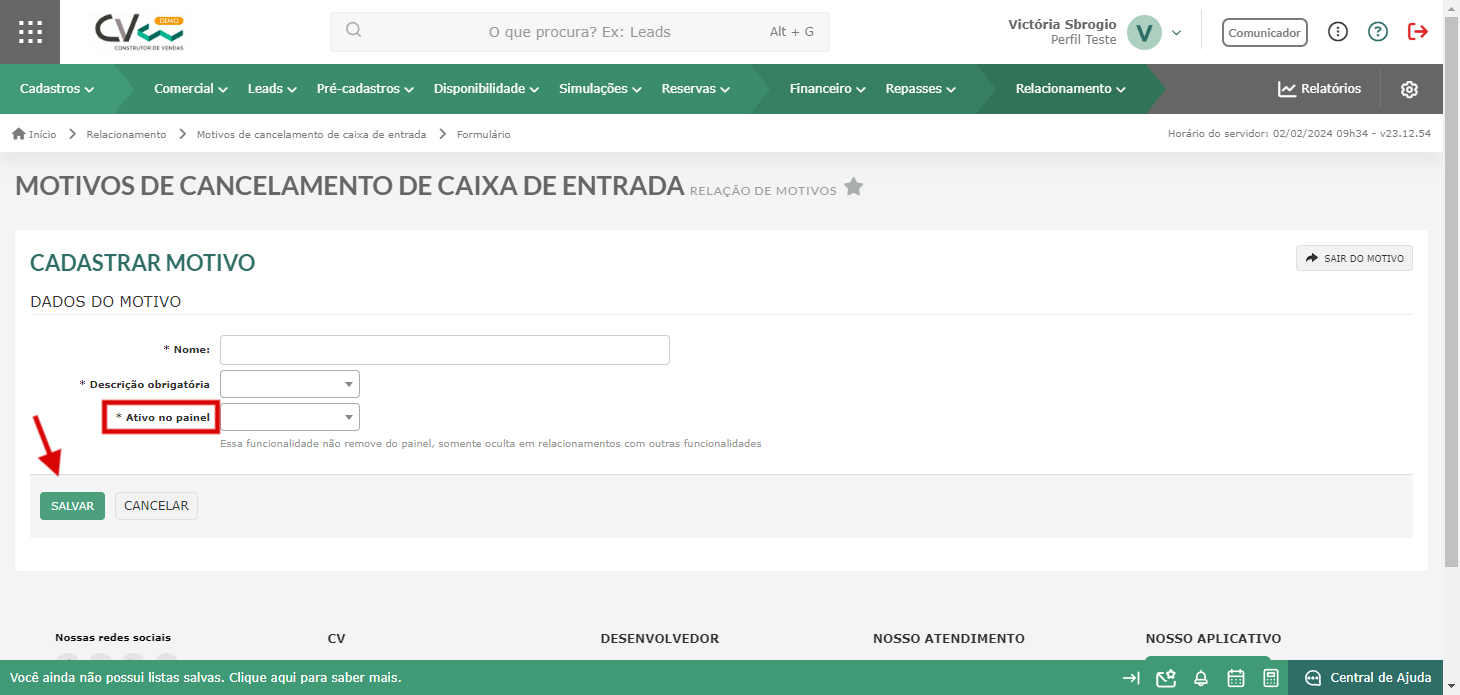Click the global search field
The image size is (1460, 695).
click(580, 32)
